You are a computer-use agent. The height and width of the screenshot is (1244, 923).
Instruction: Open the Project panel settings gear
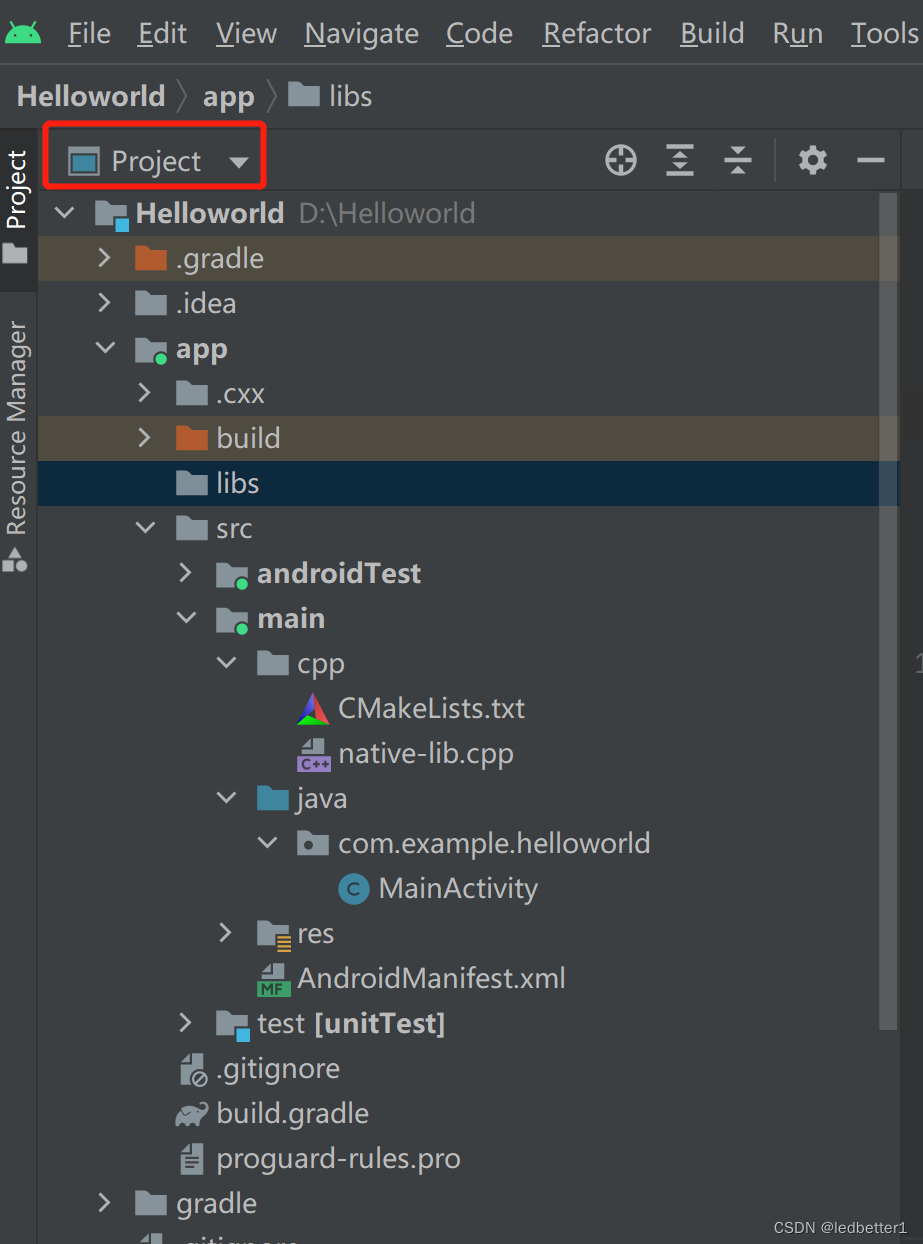click(x=812, y=160)
